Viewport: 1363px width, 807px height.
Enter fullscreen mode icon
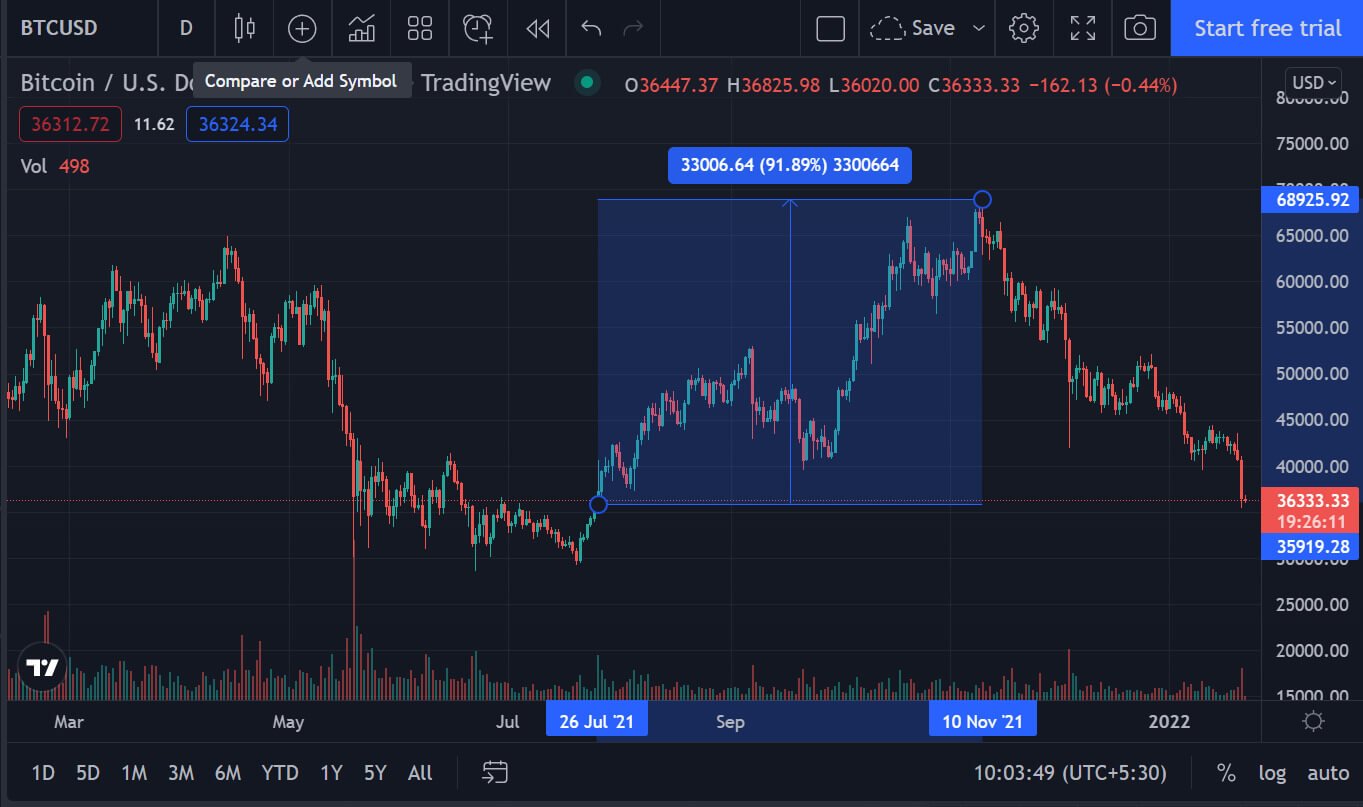point(1083,28)
